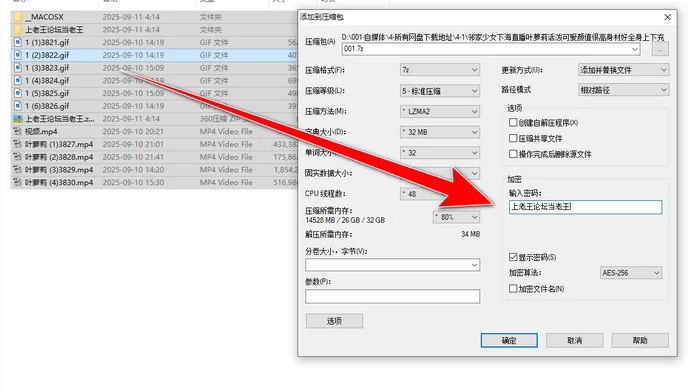The image size is (700, 392).
Task: Click date 2025-09-10 21:41 in file list
Action: point(133,157)
